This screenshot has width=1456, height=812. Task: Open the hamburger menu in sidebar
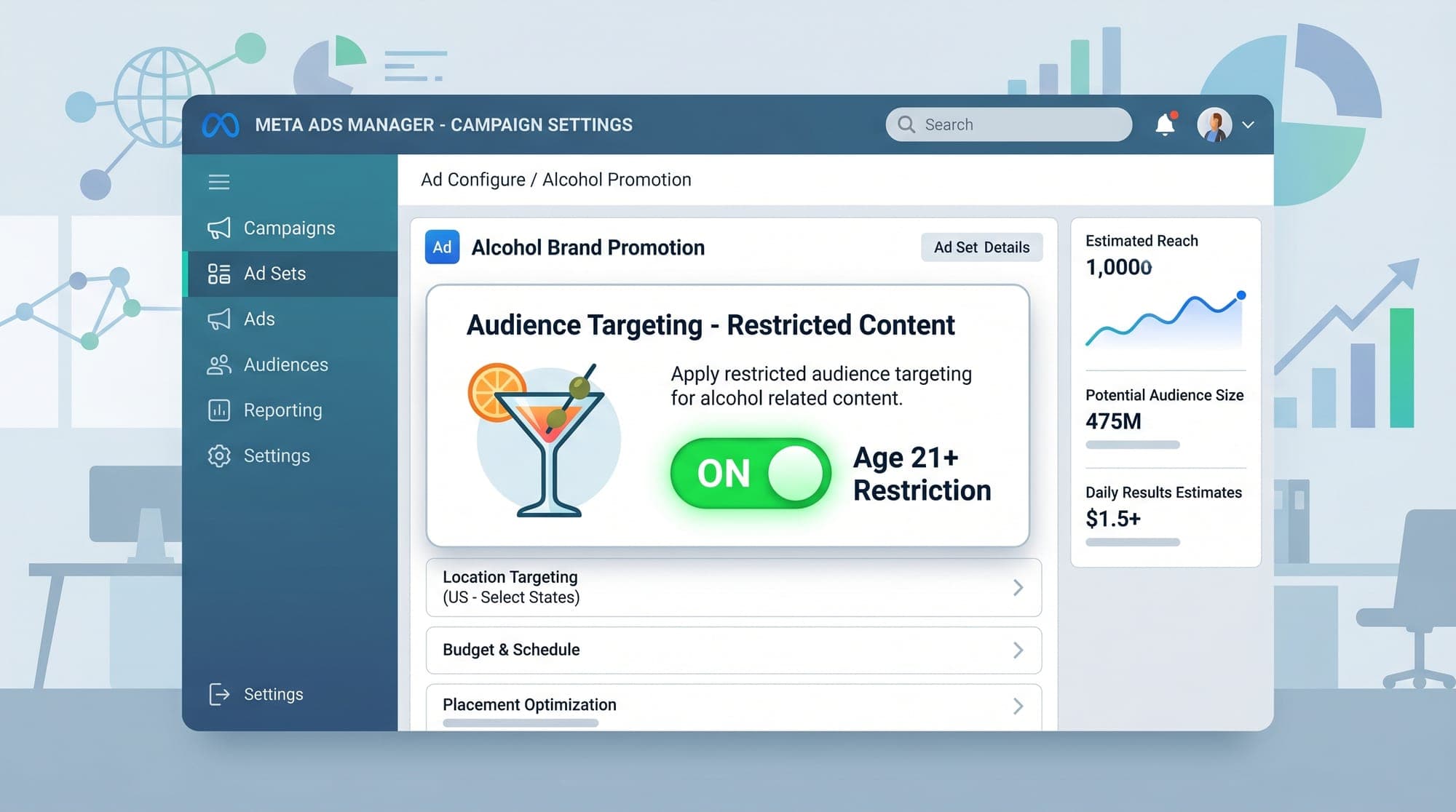point(219,182)
